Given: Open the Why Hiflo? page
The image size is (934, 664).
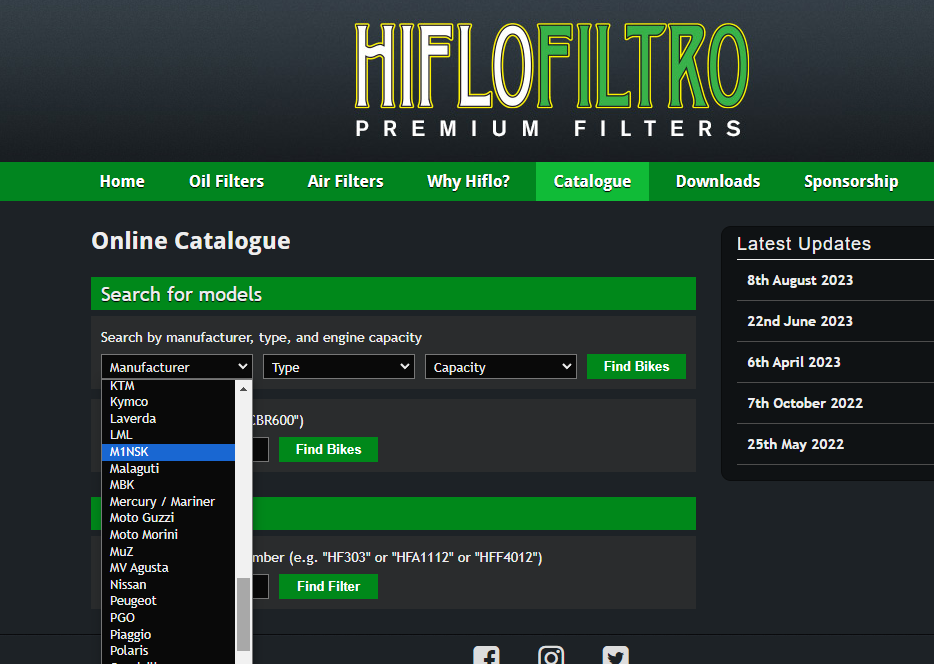Looking at the screenshot, I should pos(468,181).
